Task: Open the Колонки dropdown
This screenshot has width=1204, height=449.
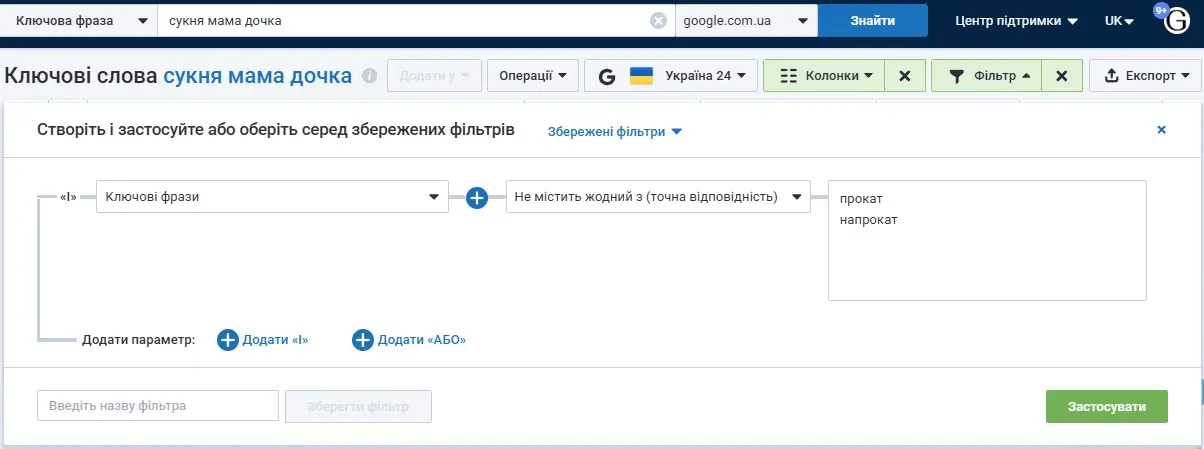Action: 824,75
